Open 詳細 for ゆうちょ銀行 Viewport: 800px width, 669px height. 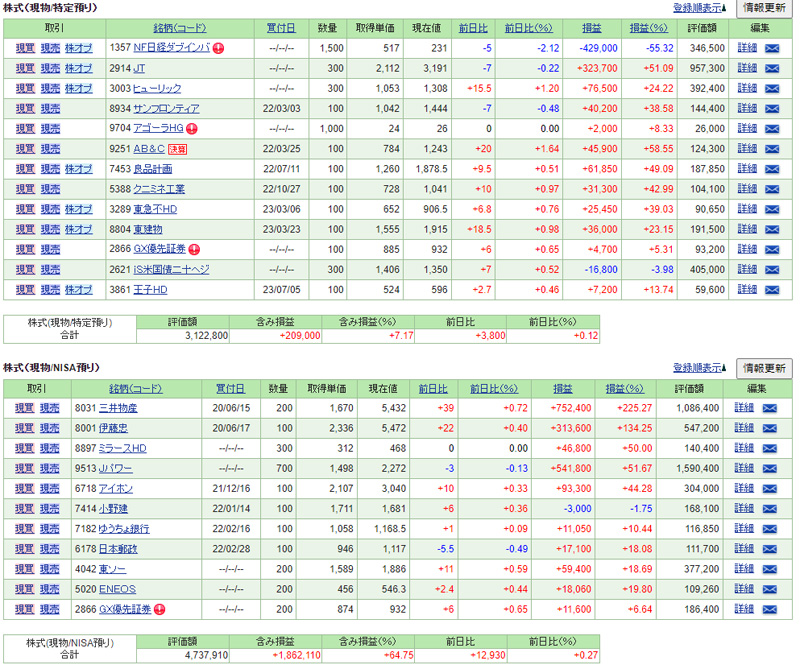pos(744,529)
